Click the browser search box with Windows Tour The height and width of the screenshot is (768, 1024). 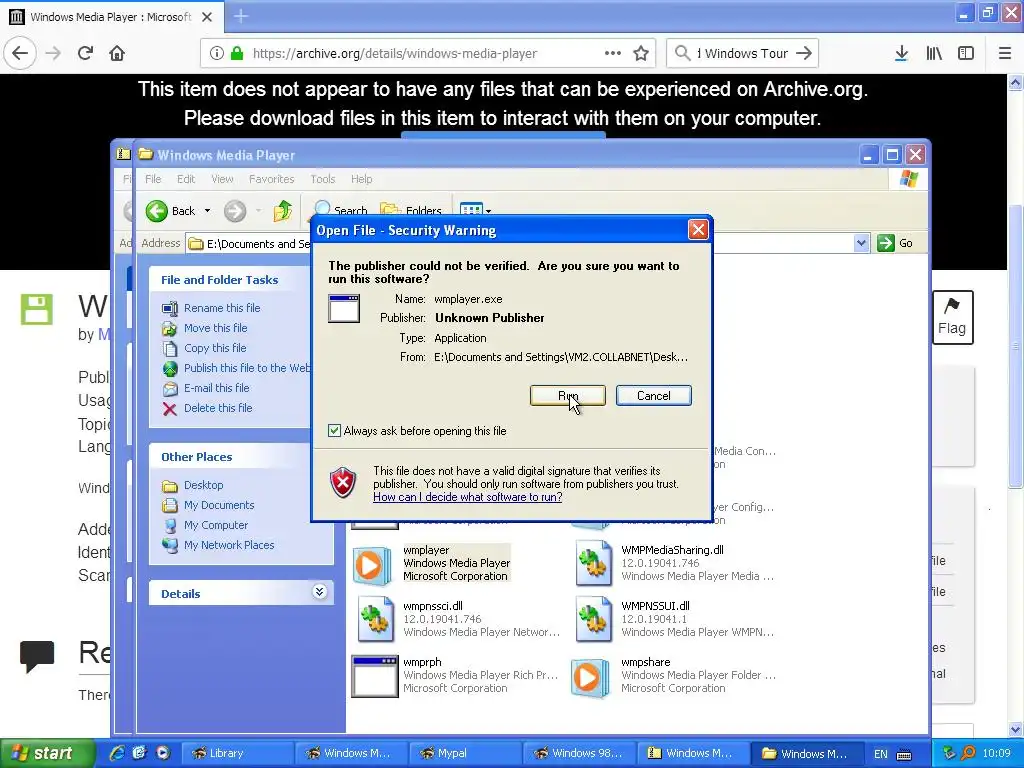click(x=743, y=54)
